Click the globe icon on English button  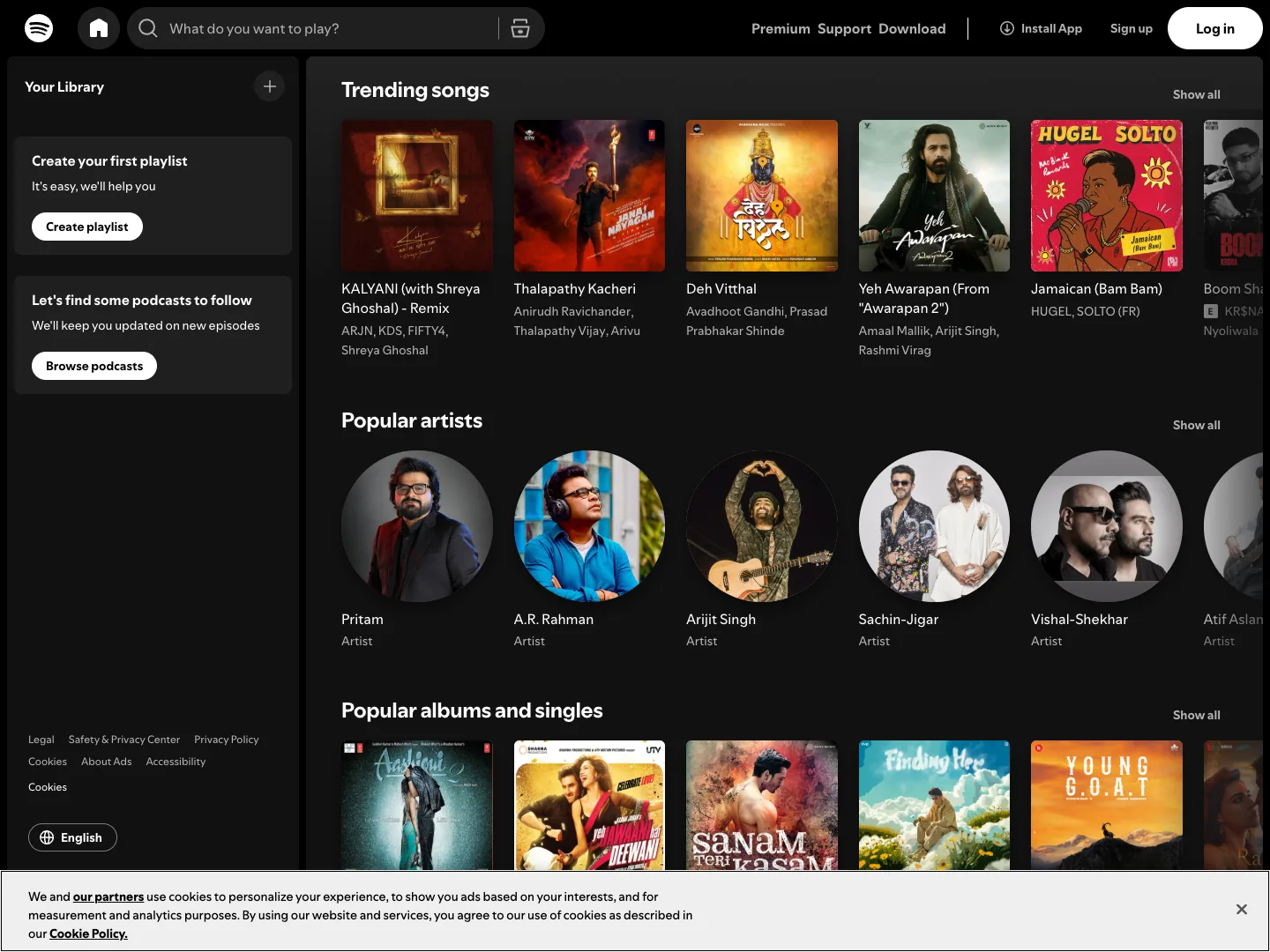click(47, 837)
